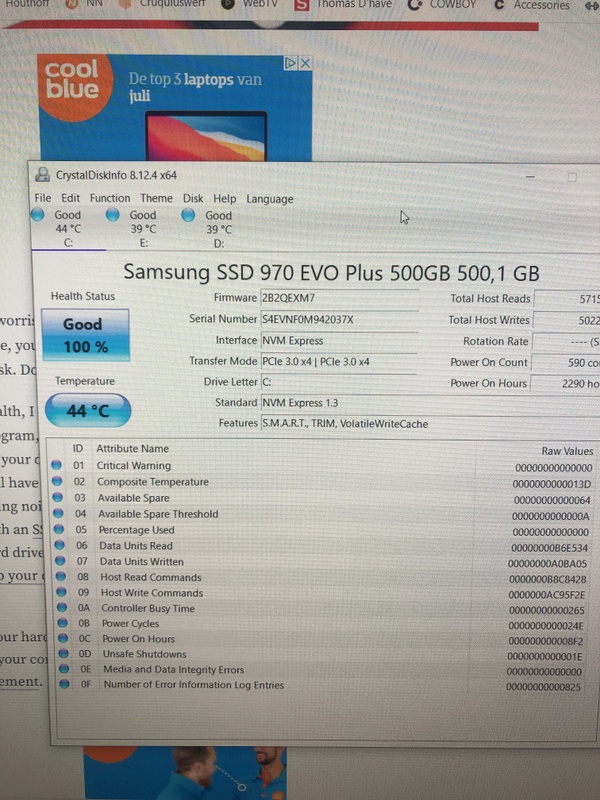The height and width of the screenshot is (800, 600).
Task: Click the Power On Count value
Action: 565,362
